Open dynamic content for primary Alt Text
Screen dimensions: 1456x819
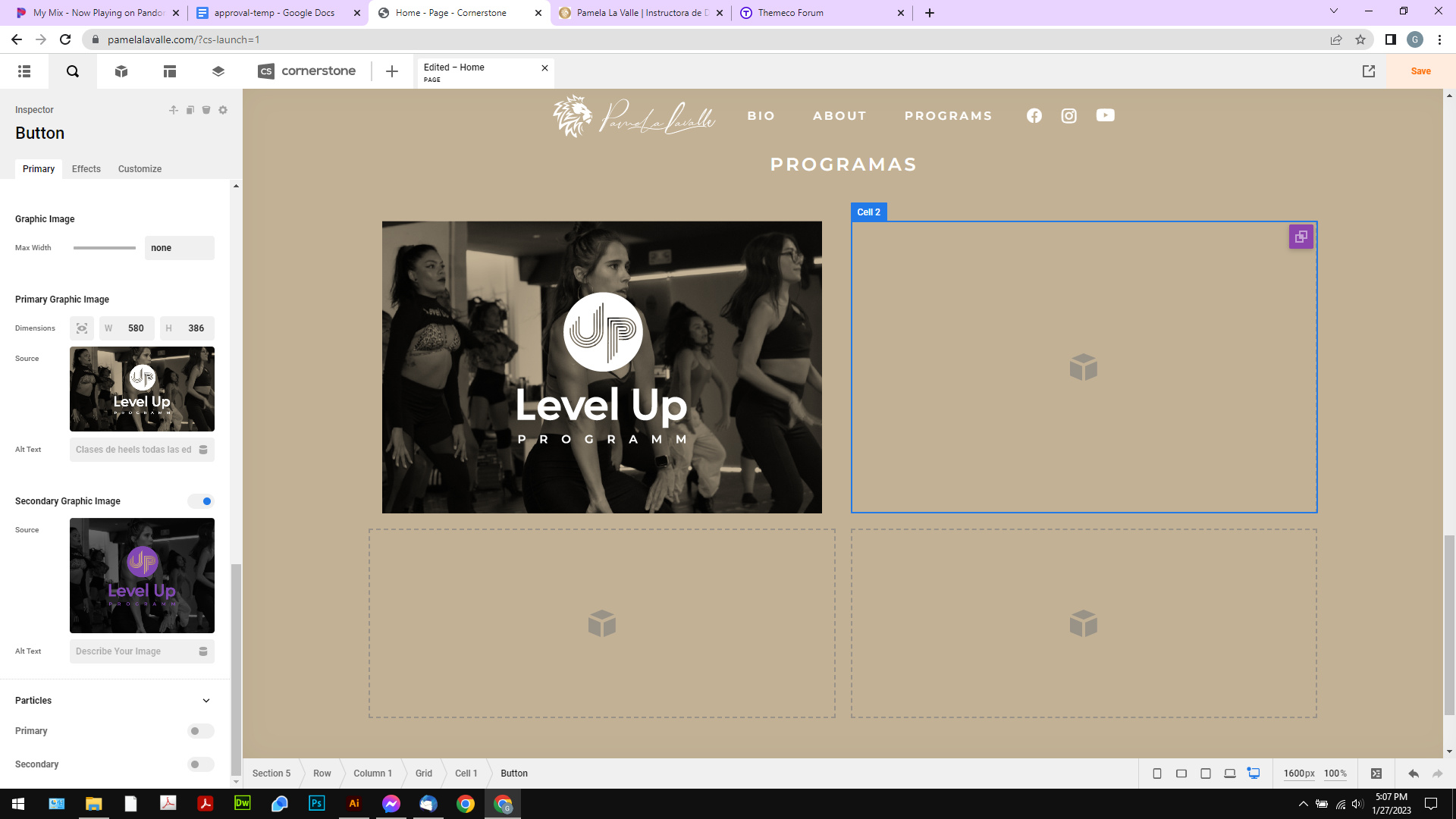[x=203, y=450]
